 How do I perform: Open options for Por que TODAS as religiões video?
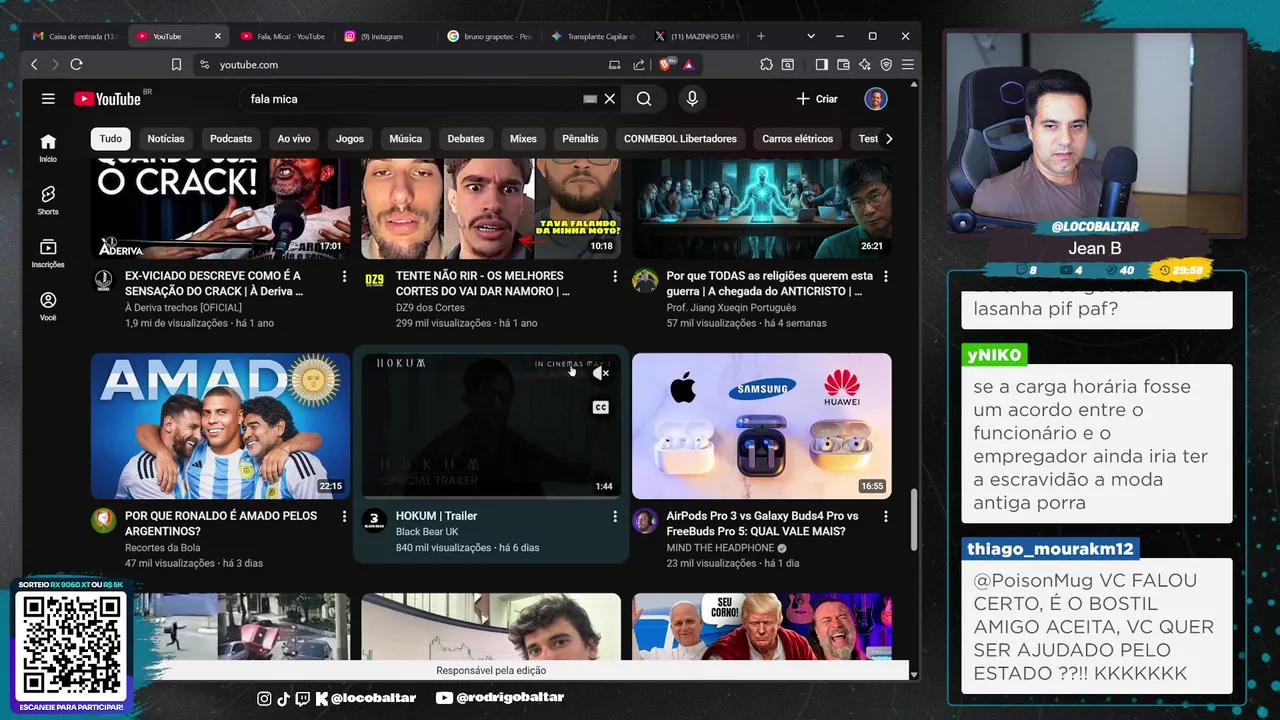(885, 276)
